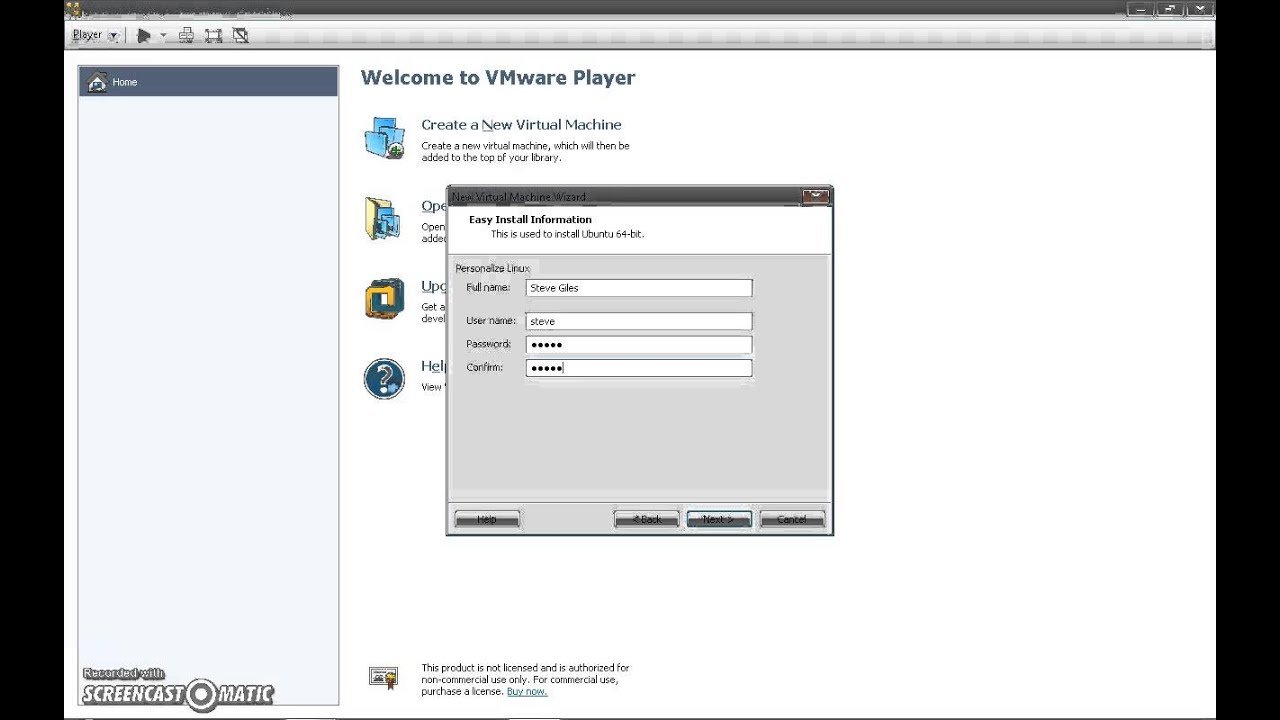
Task: Click the wizard Help button
Action: coord(487,519)
